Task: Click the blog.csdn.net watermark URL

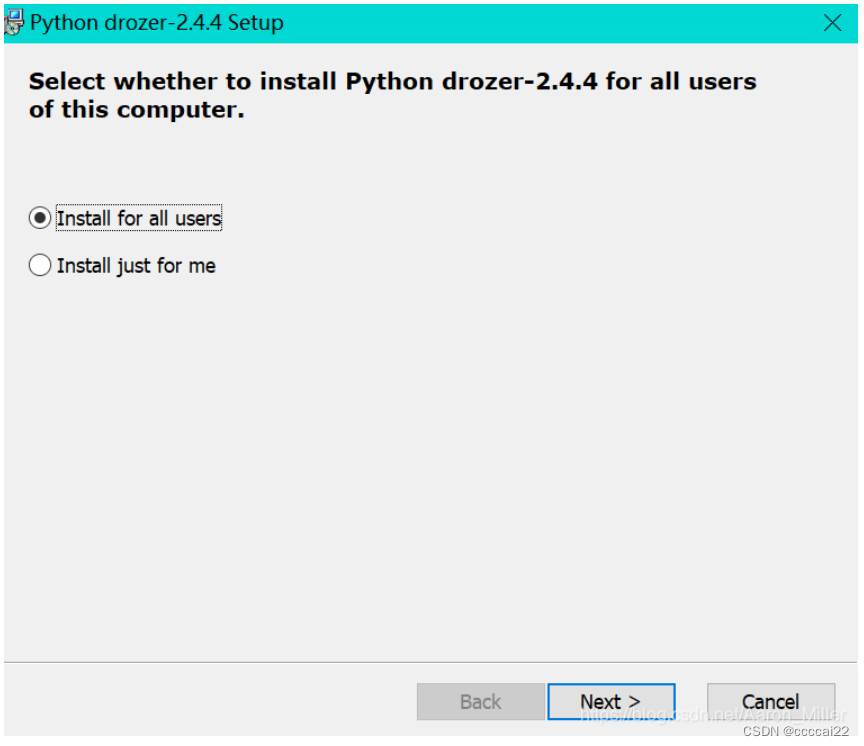Action: point(713,715)
